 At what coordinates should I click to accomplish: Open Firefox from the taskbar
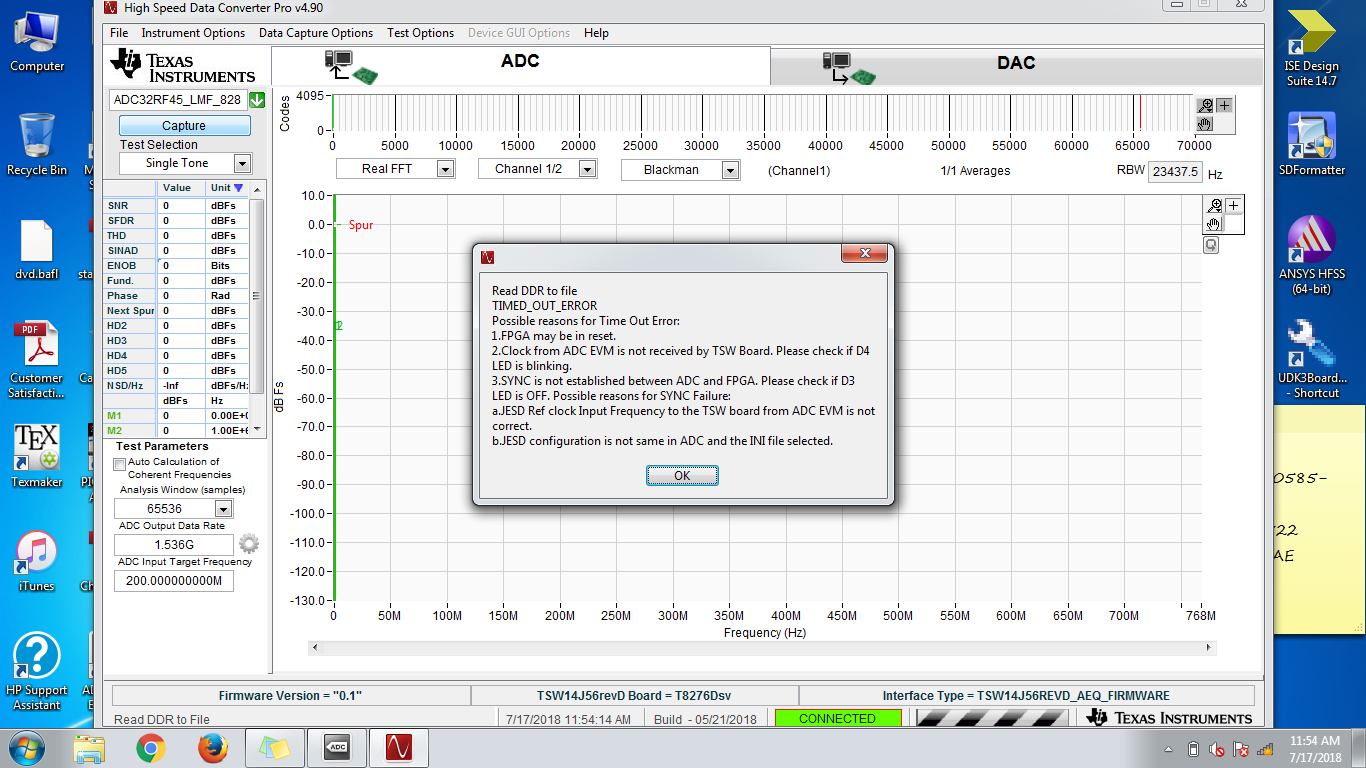coord(212,748)
